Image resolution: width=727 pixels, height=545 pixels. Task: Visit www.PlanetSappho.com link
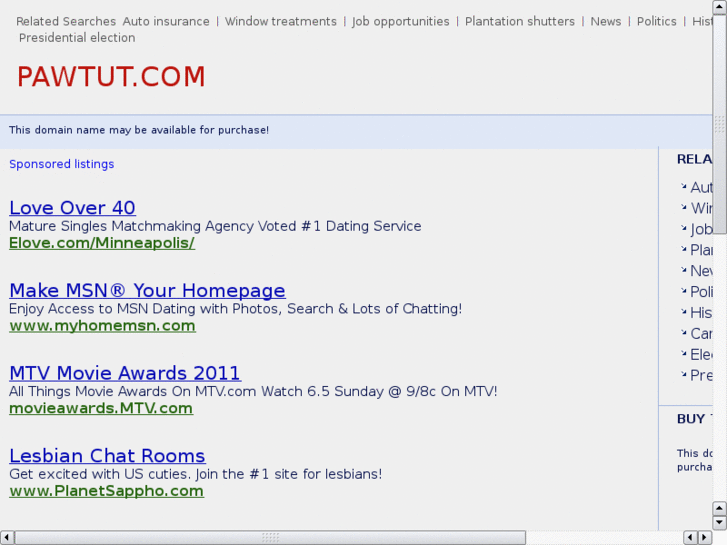[x=107, y=491]
